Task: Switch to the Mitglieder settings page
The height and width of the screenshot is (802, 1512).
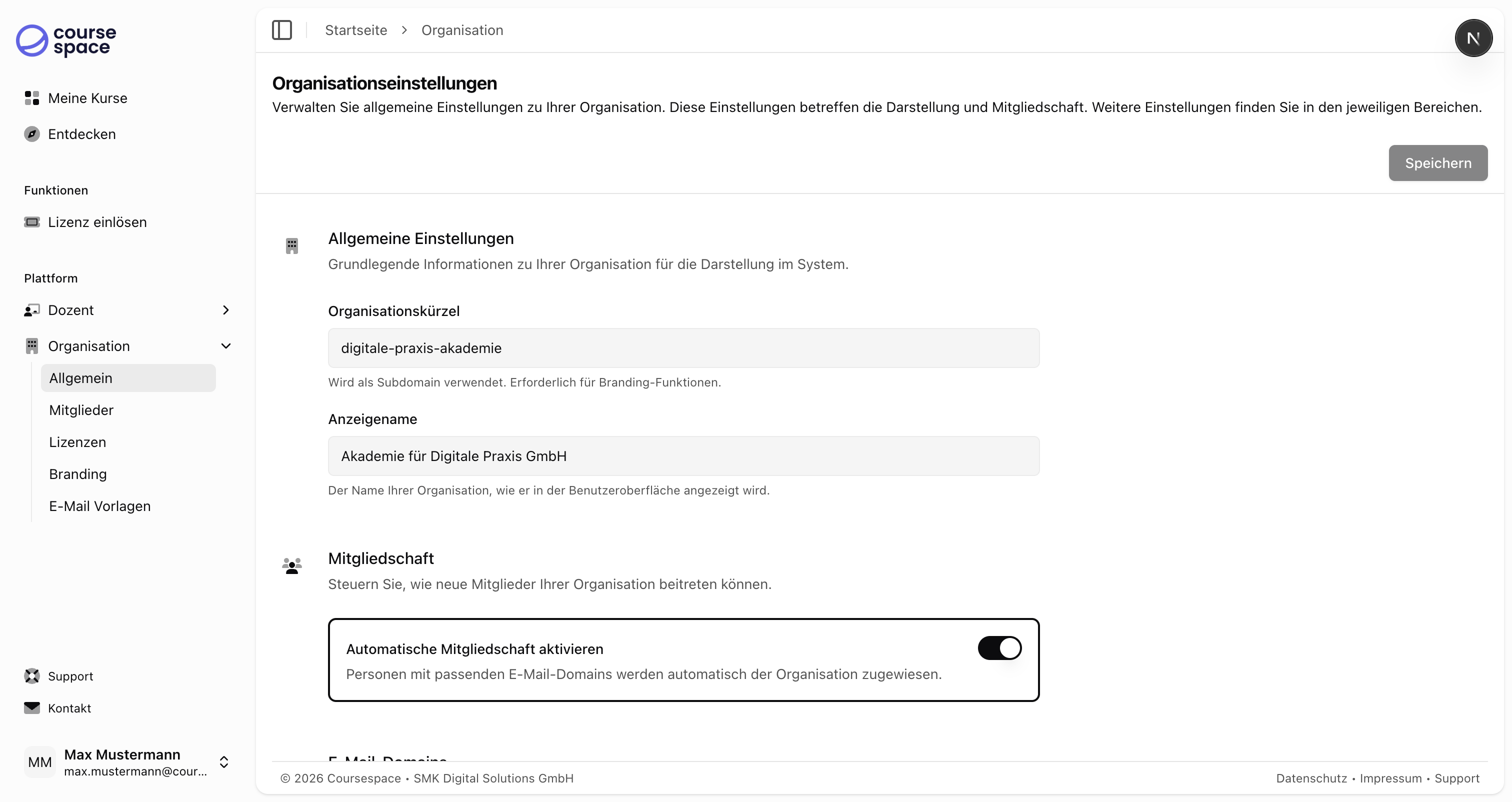Action: 81,410
